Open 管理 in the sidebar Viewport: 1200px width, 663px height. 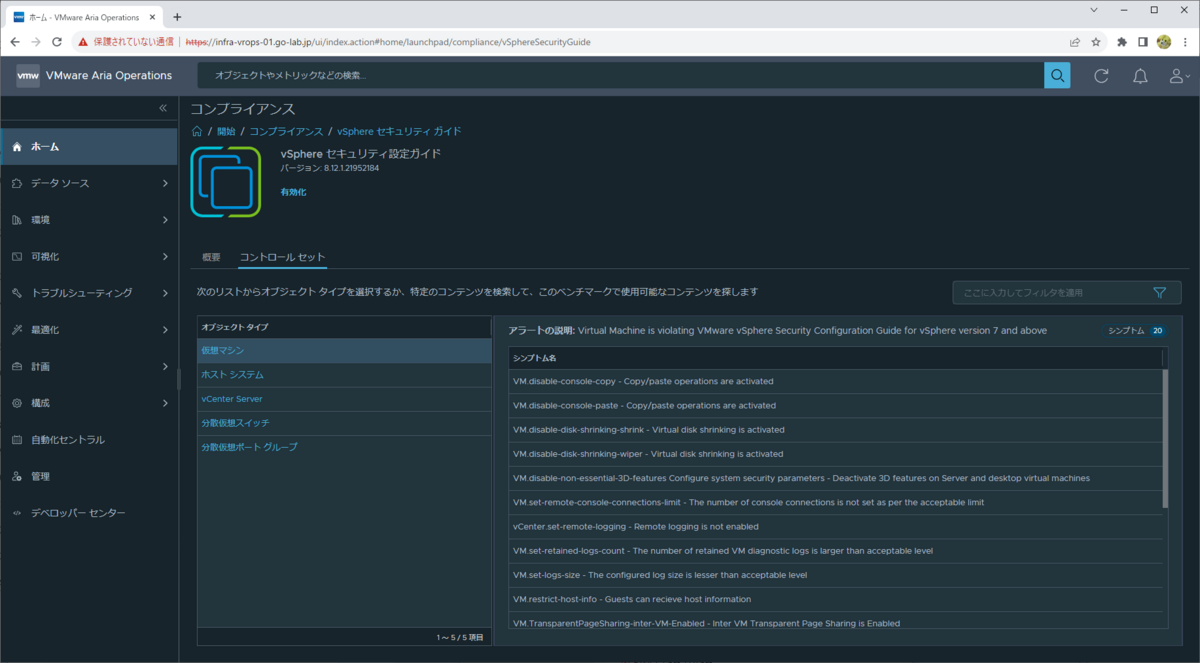[89, 476]
